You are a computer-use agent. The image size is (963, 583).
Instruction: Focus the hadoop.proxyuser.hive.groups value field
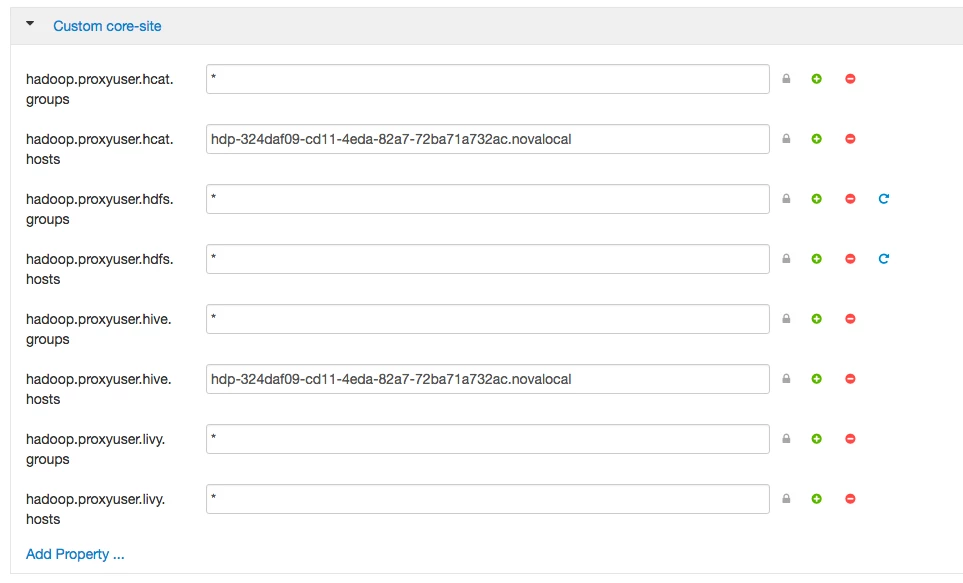point(488,319)
